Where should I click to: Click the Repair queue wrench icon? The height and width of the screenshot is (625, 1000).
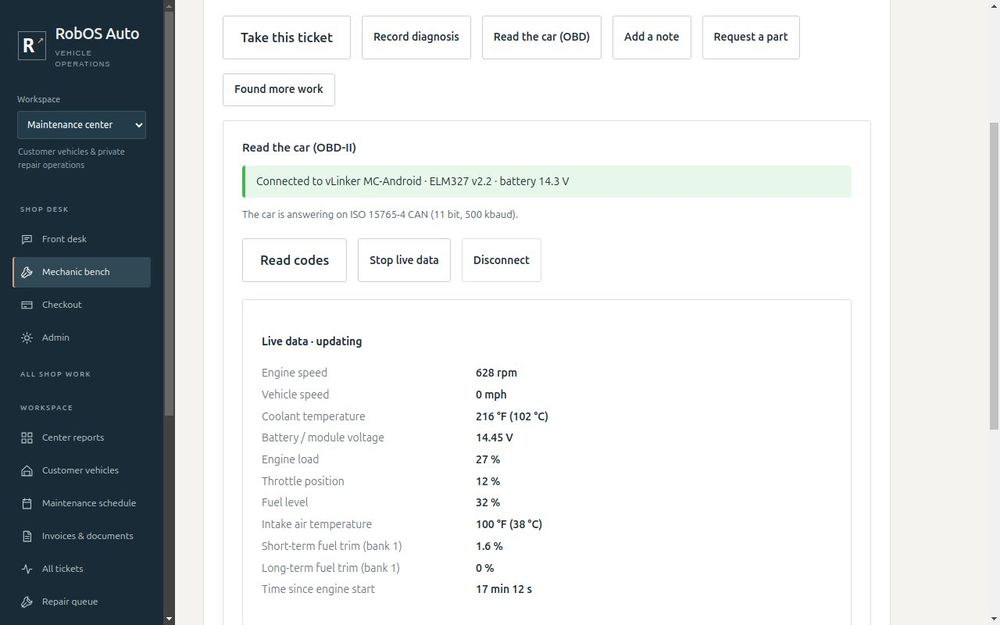(27, 602)
